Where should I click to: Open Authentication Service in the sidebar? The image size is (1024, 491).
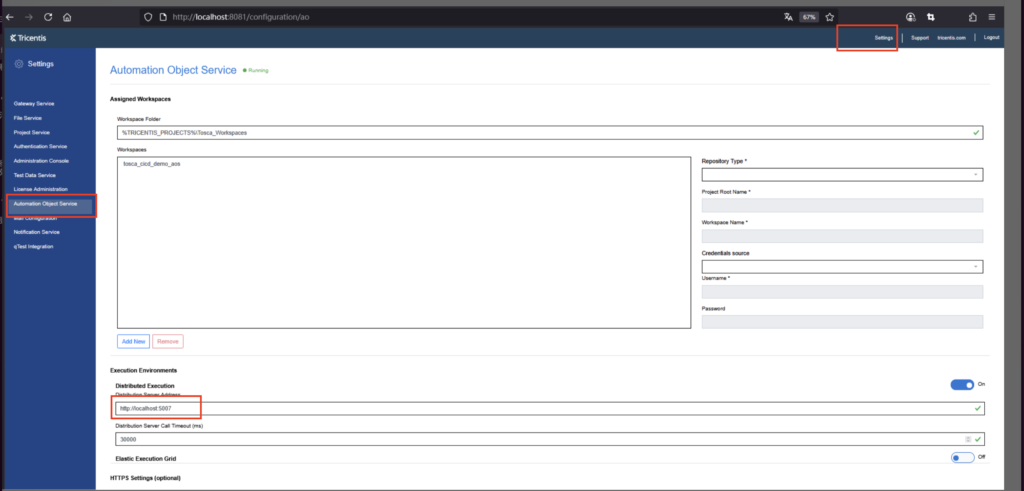point(40,147)
